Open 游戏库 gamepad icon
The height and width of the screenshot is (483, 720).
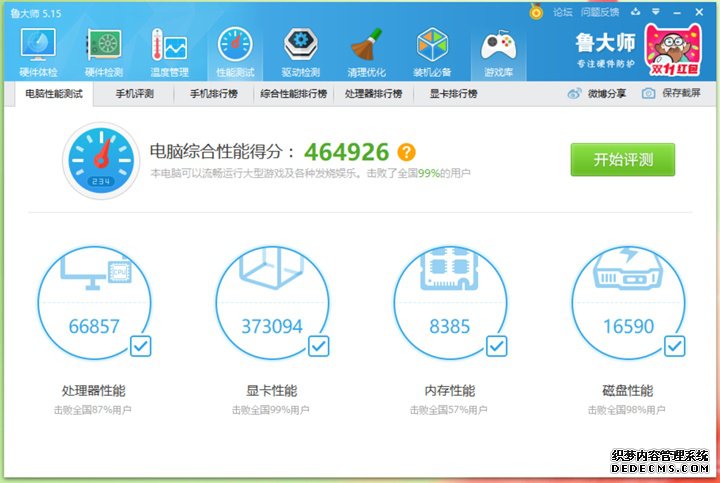click(x=498, y=46)
